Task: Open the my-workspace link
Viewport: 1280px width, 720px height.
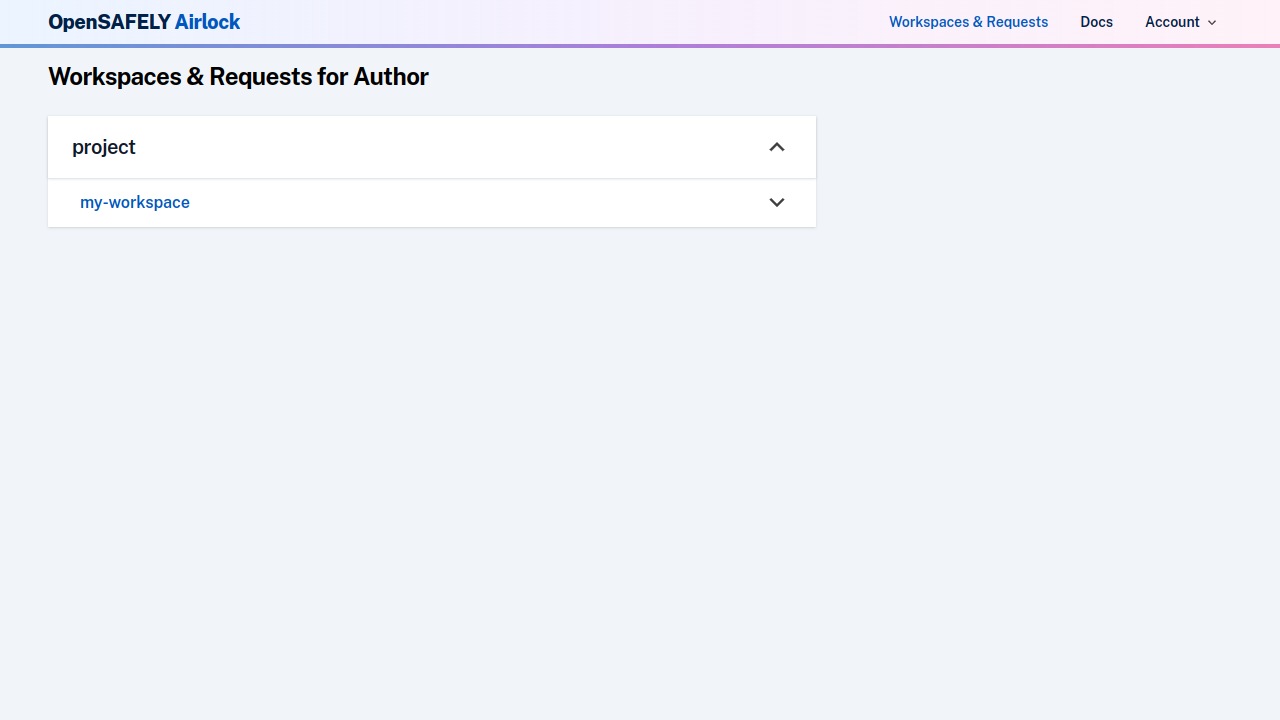Action: (x=135, y=203)
